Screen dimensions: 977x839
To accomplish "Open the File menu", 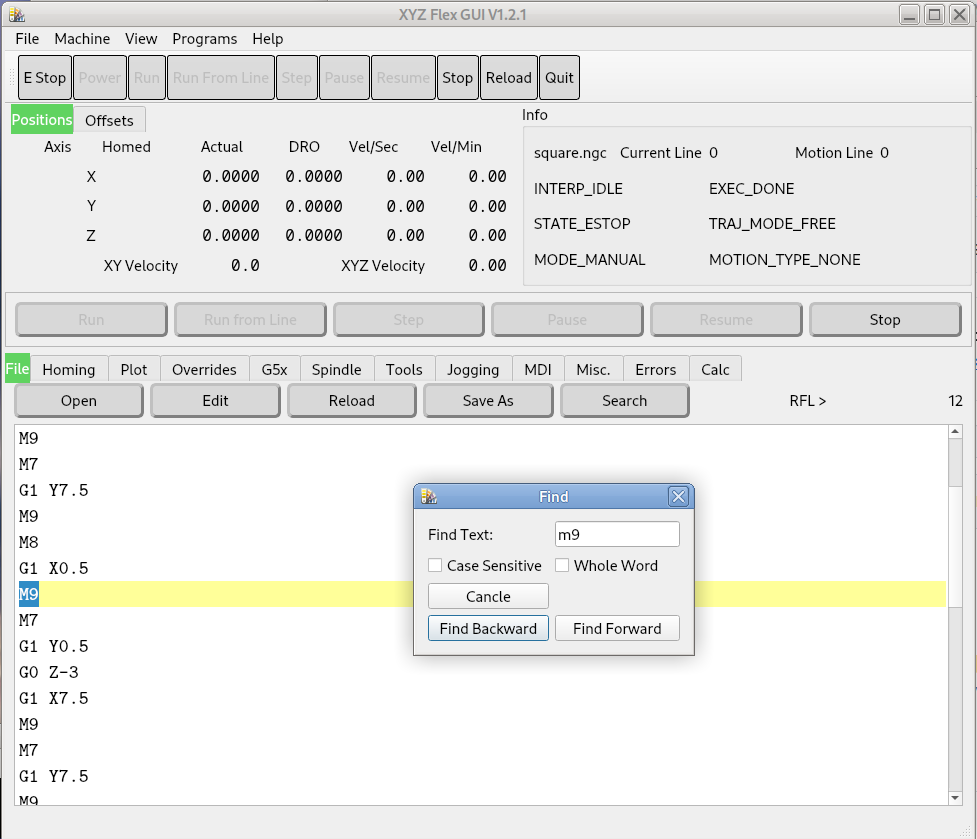I will point(27,39).
